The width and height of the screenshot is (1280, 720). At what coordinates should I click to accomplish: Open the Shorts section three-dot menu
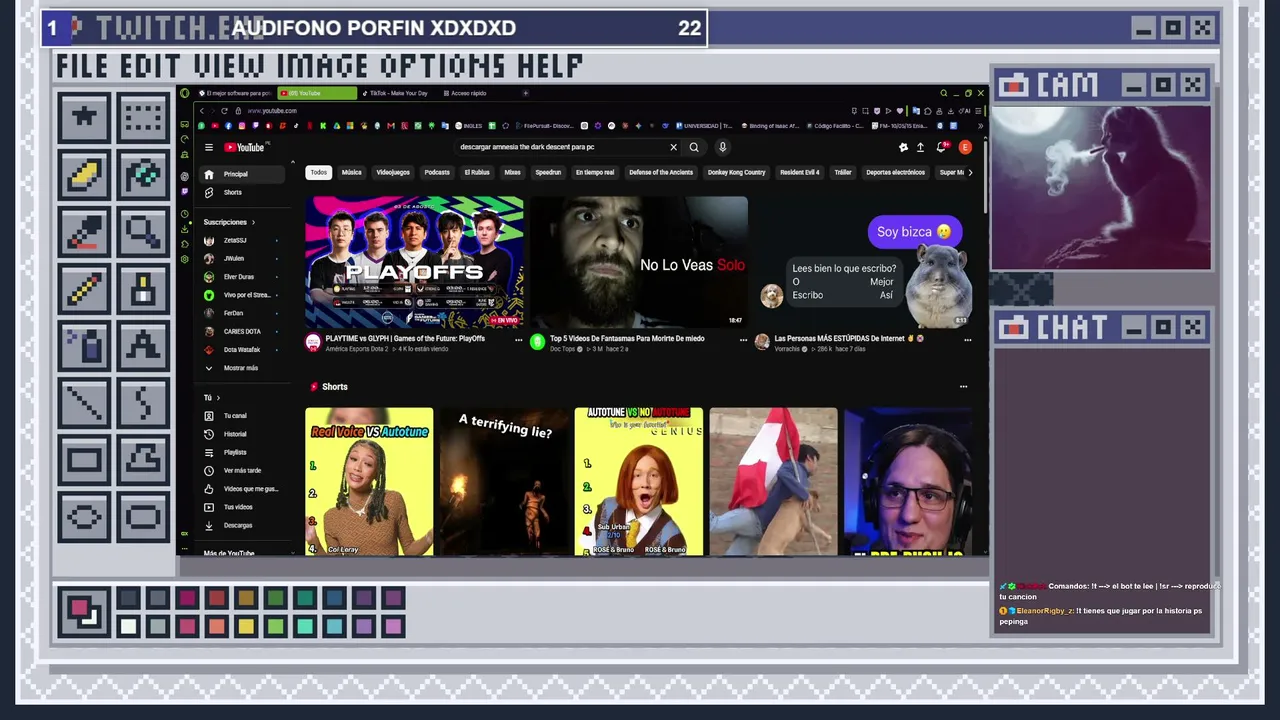click(x=963, y=387)
